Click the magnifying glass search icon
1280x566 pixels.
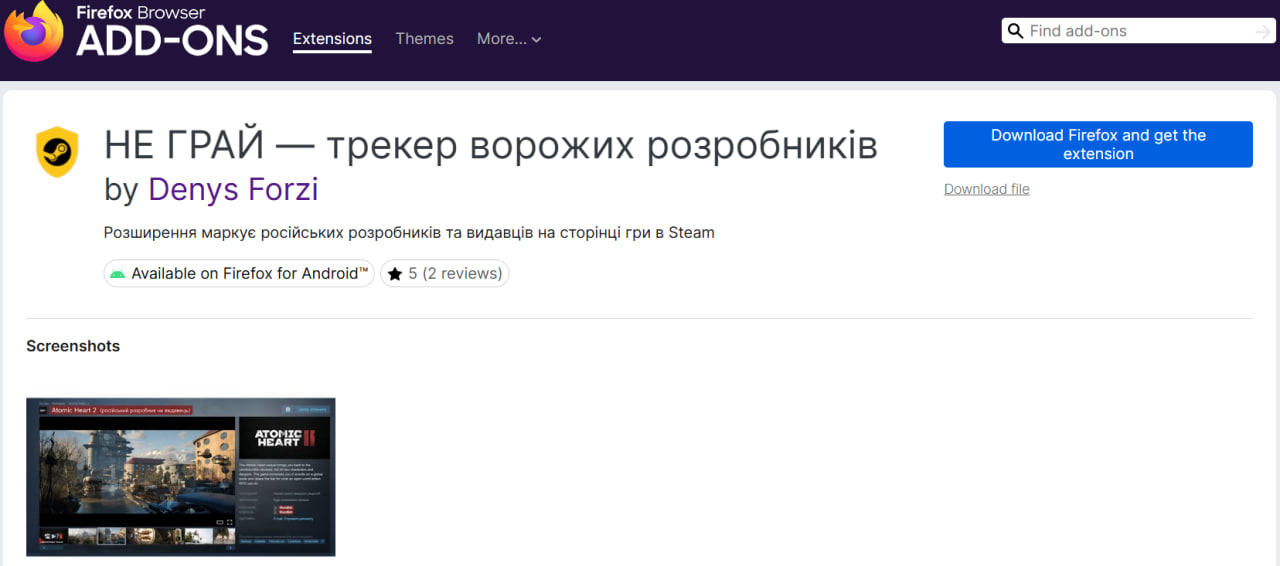1015,31
